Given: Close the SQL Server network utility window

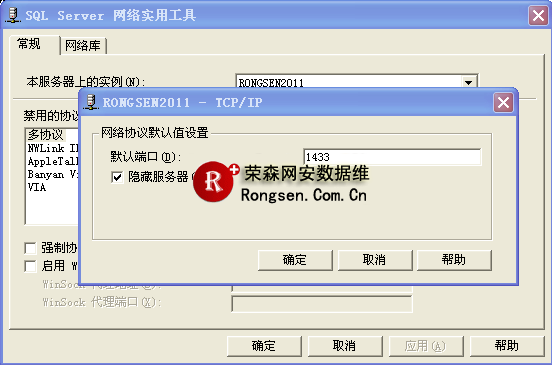Looking at the screenshot, I should [538, 15].
